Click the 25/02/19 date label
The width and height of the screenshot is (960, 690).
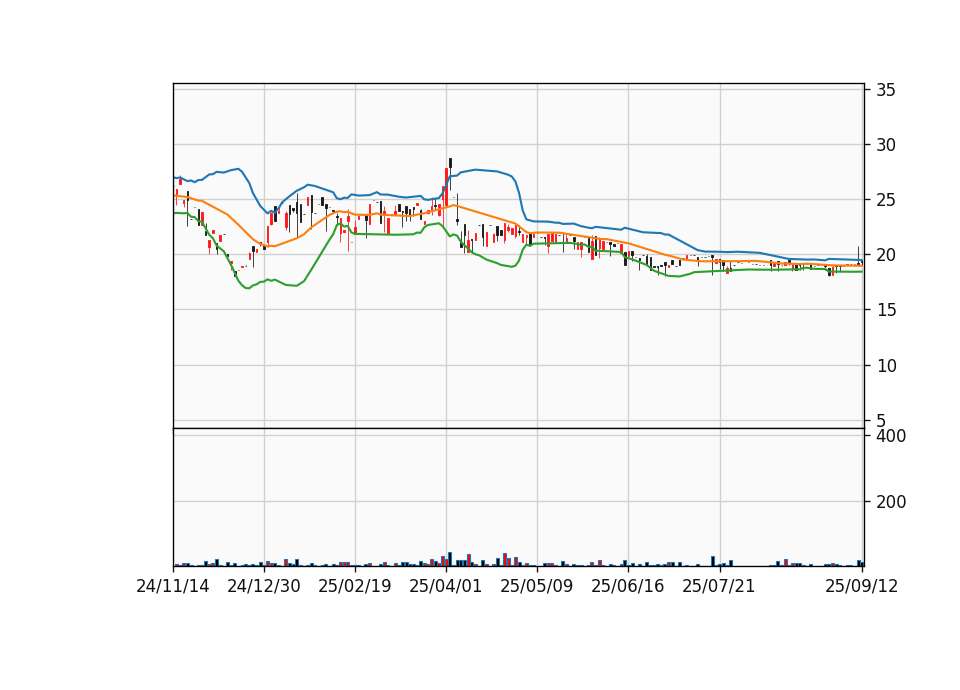point(354,586)
